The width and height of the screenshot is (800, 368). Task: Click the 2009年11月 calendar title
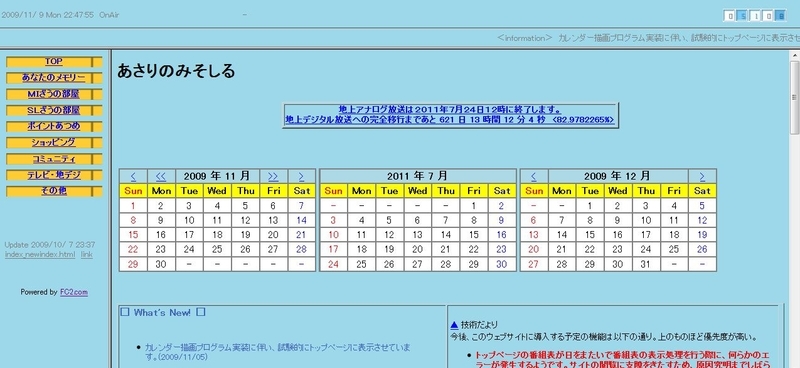217,176
